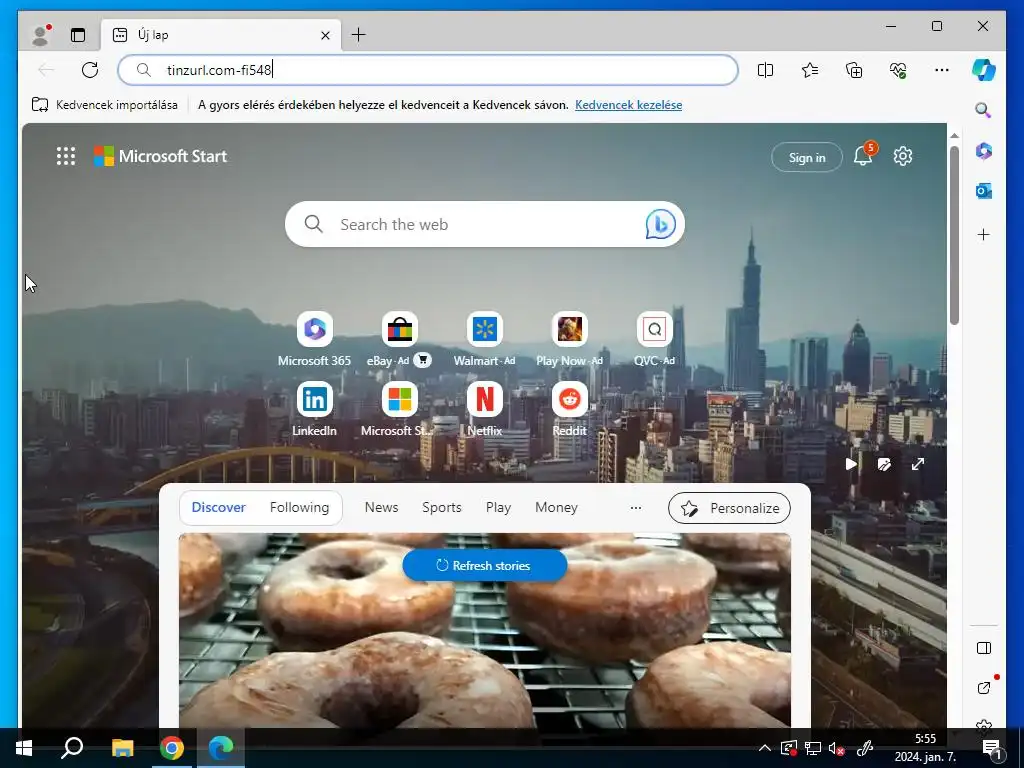The height and width of the screenshot is (768, 1024).
Task: Reload the page with the refresh icon
Action: pyautogui.click(x=90, y=70)
